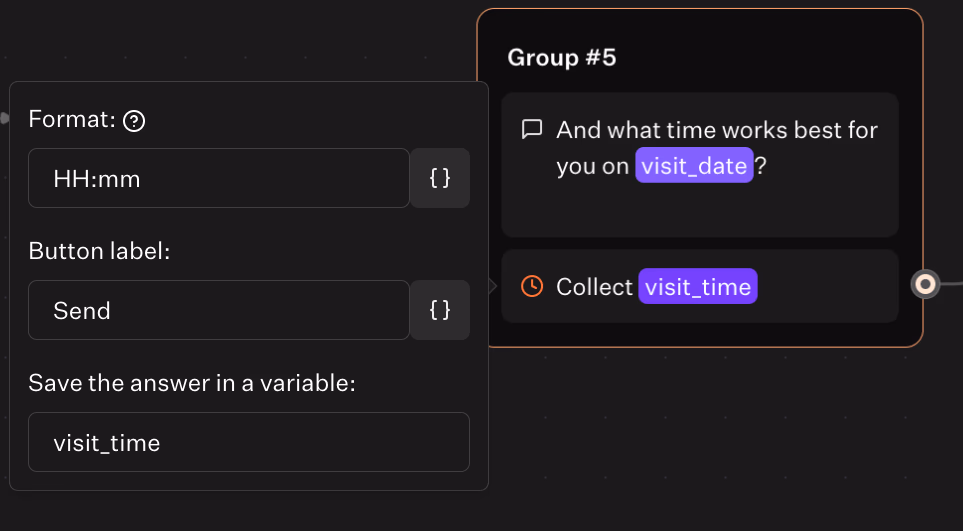Click the orange clock icon in Collect block
Viewport: 963px width, 531px height.
(x=532, y=287)
